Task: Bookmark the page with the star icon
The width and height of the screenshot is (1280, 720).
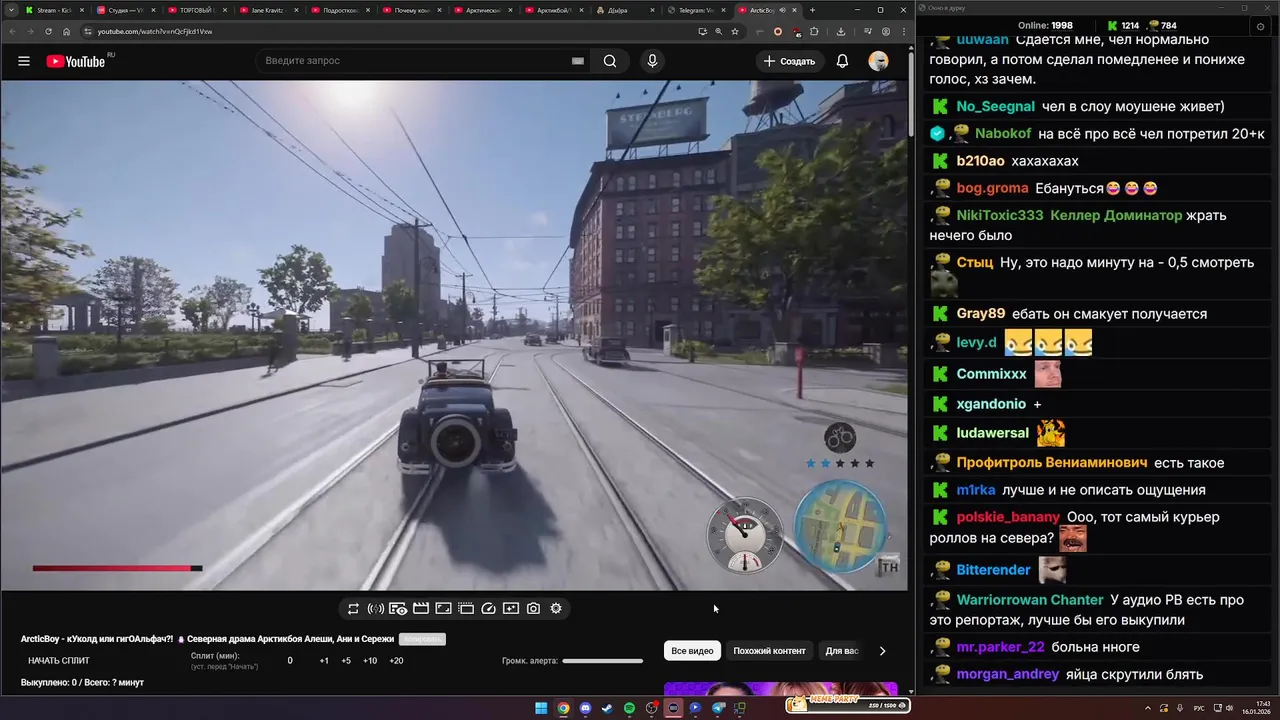Action: click(x=735, y=31)
